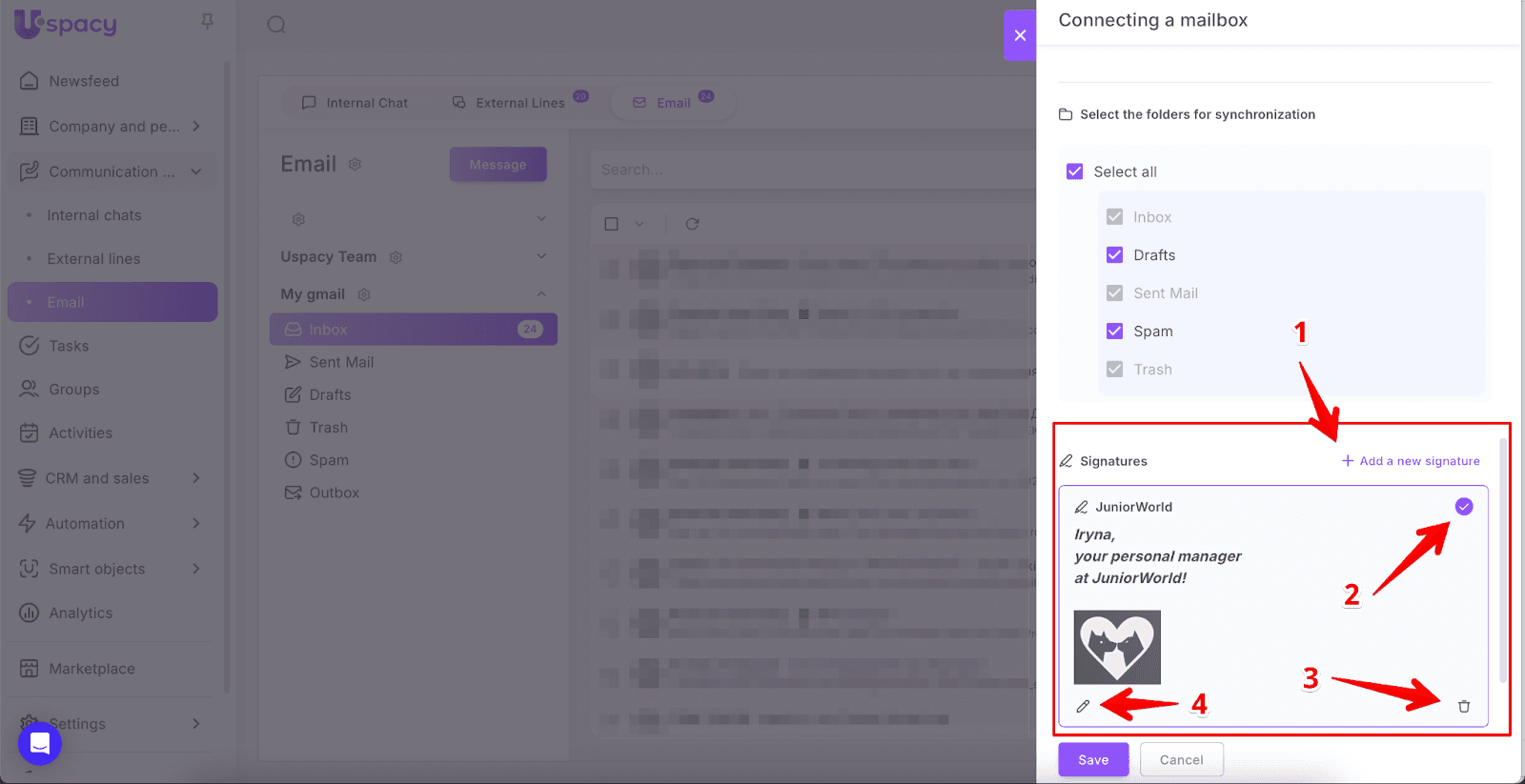Click the Message button
Image resolution: width=1525 pixels, height=784 pixels.
tap(498, 164)
